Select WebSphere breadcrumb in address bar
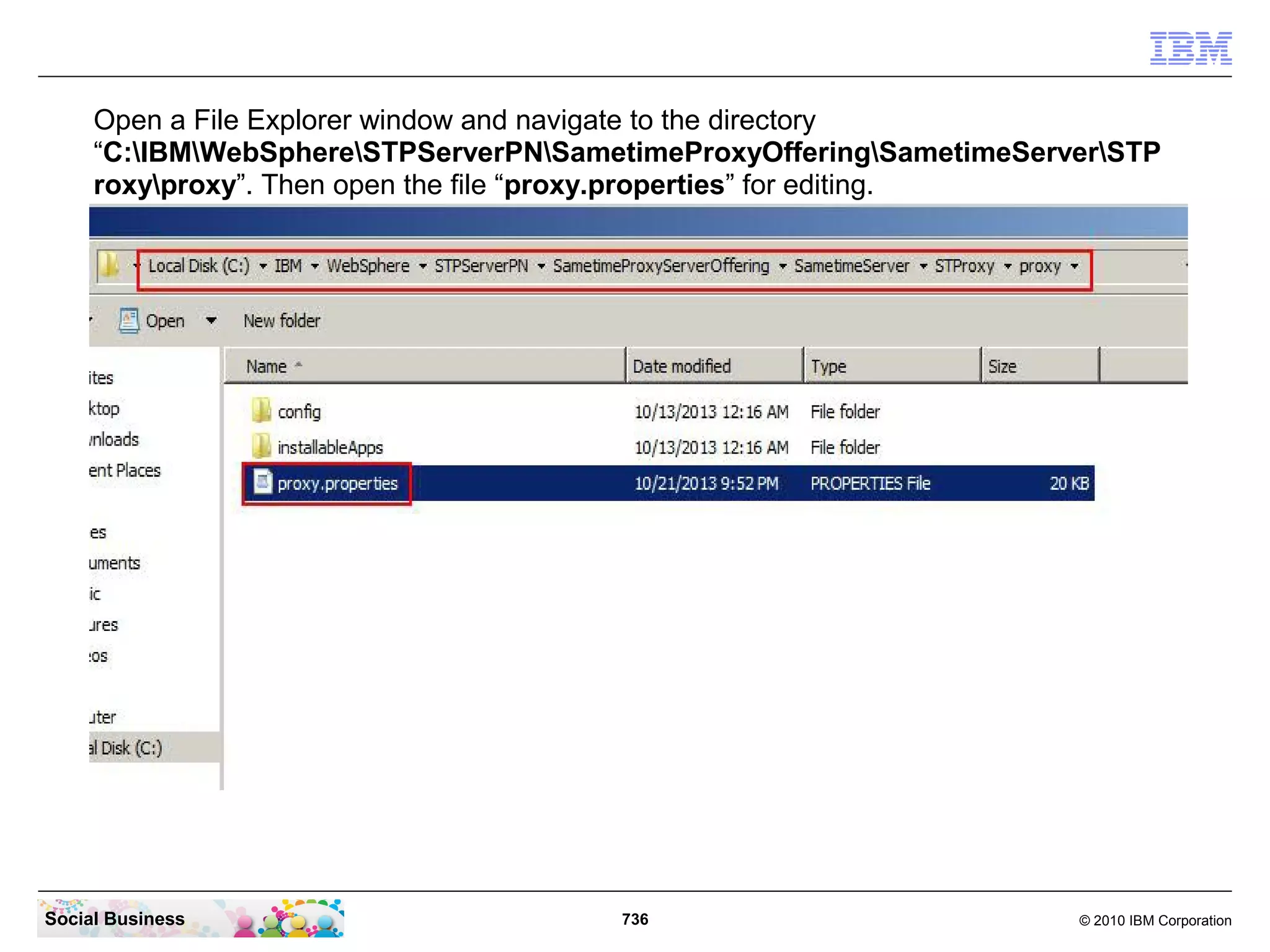Image resolution: width=1270 pixels, height=952 pixels. click(368, 266)
